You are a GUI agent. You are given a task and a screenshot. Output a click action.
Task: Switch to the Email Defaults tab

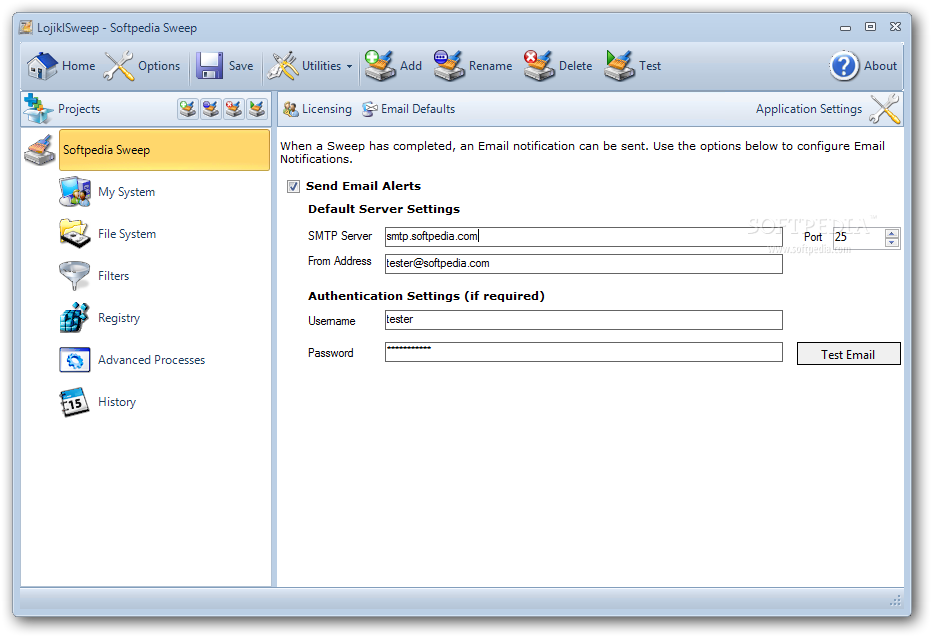pyautogui.click(x=409, y=109)
